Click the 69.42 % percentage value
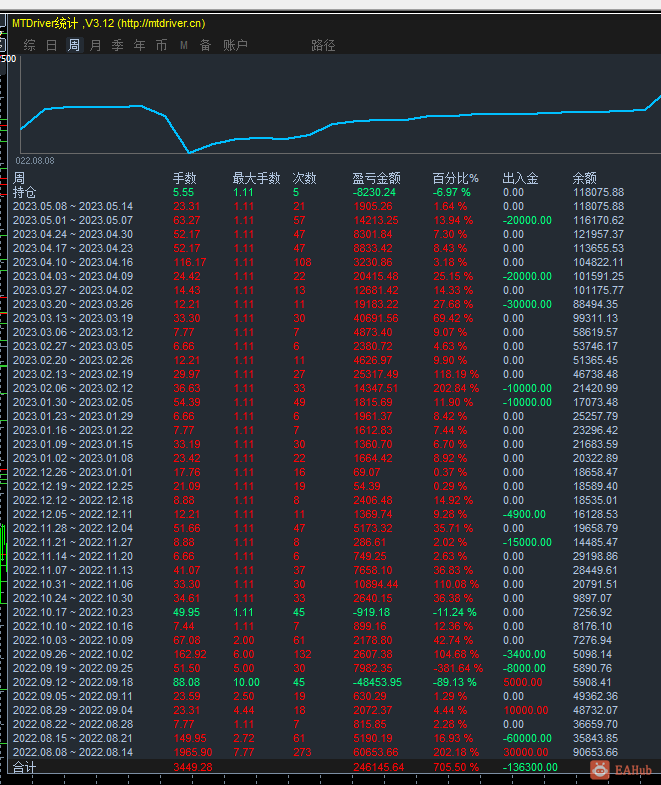This screenshot has width=661, height=785. click(453, 318)
